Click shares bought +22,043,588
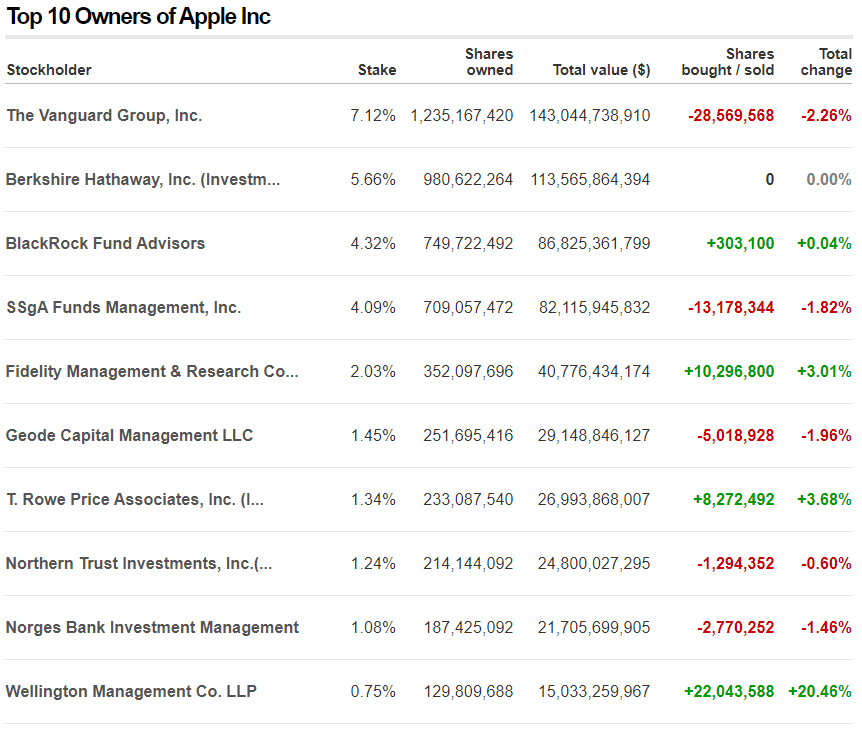 pos(729,691)
